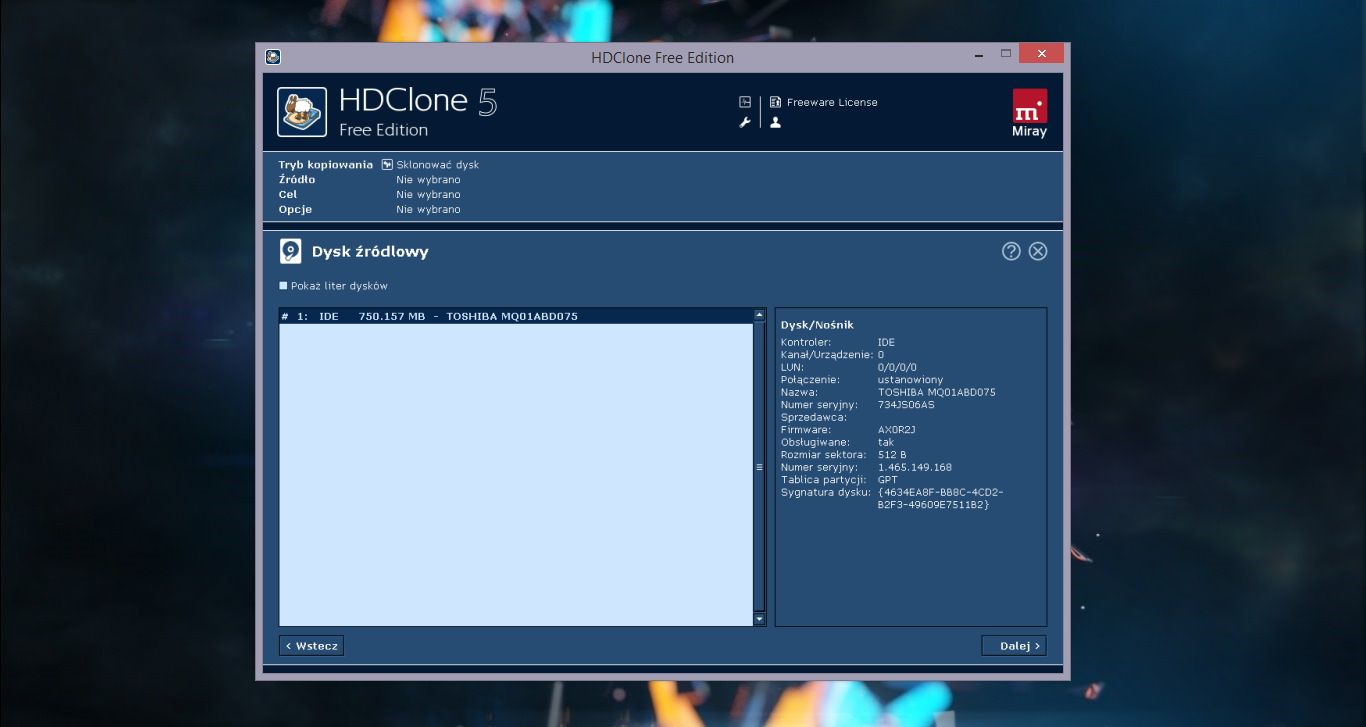The height and width of the screenshot is (727, 1366).
Task: Click the Tryb kopiowania label
Action: [325, 164]
